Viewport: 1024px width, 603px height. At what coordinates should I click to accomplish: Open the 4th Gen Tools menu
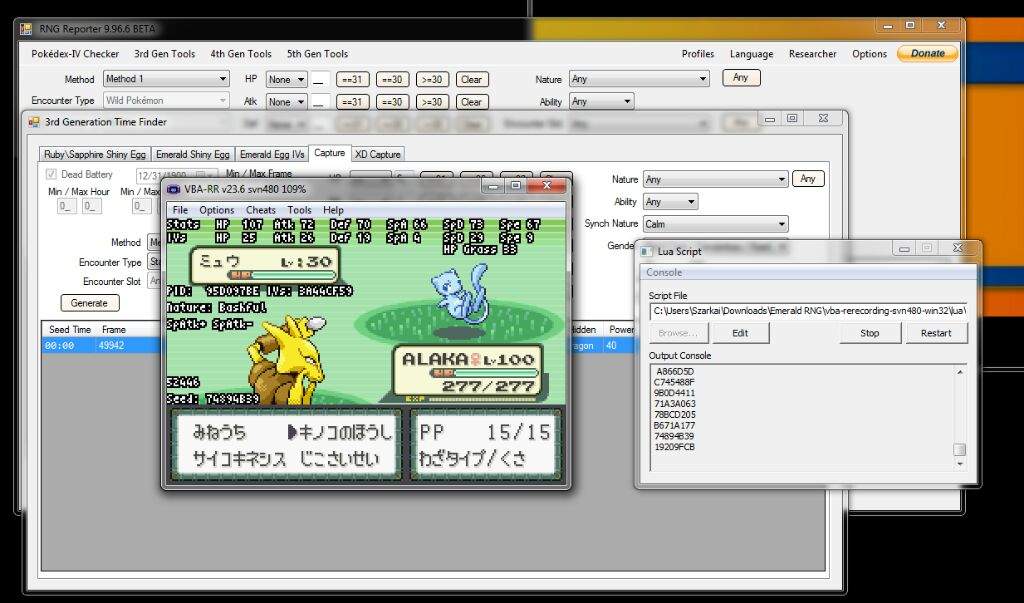pyautogui.click(x=241, y=54)
